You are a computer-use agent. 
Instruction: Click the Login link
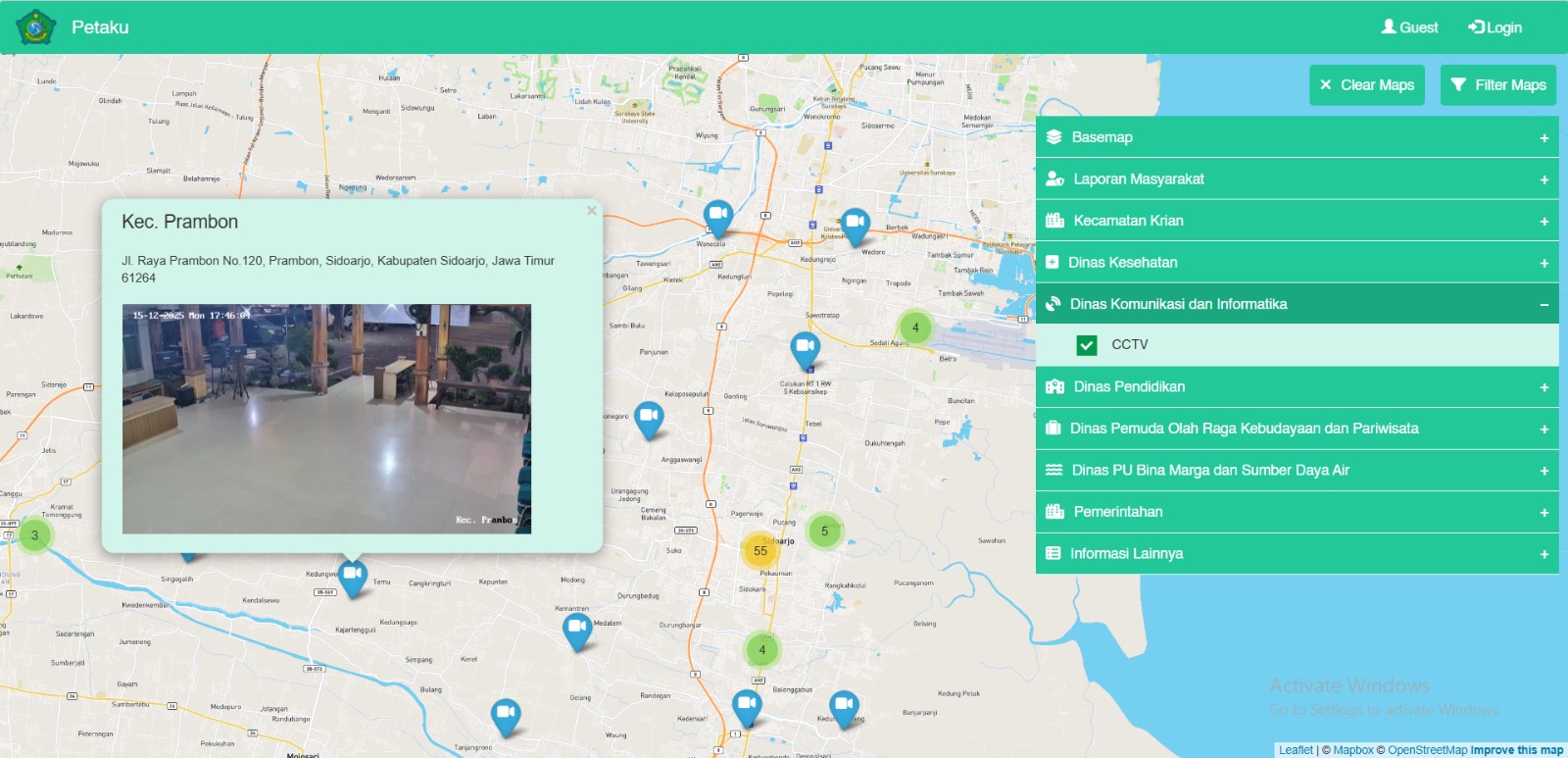pos(1494,27)
